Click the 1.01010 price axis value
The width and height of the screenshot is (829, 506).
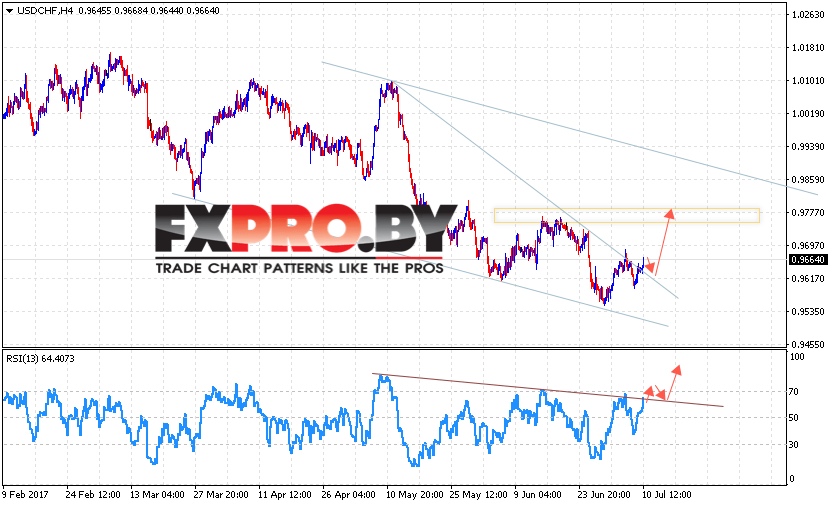808,80
